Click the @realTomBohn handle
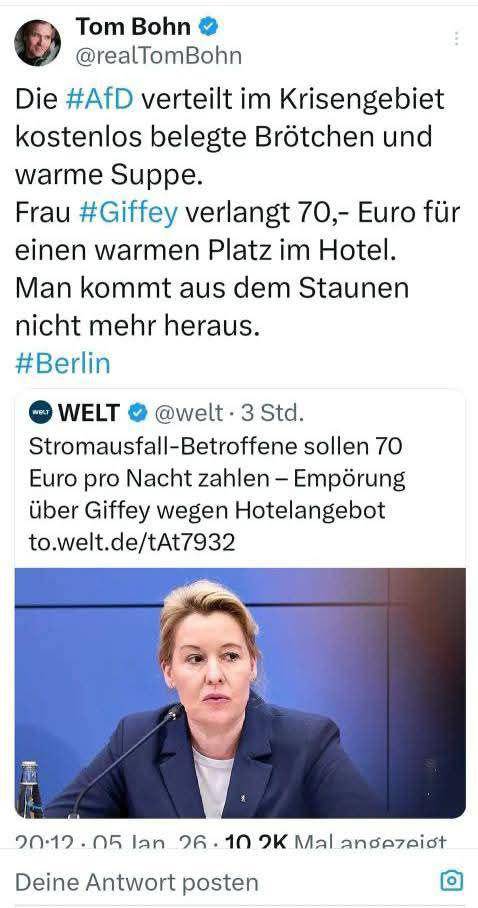 tap(159, 56)
